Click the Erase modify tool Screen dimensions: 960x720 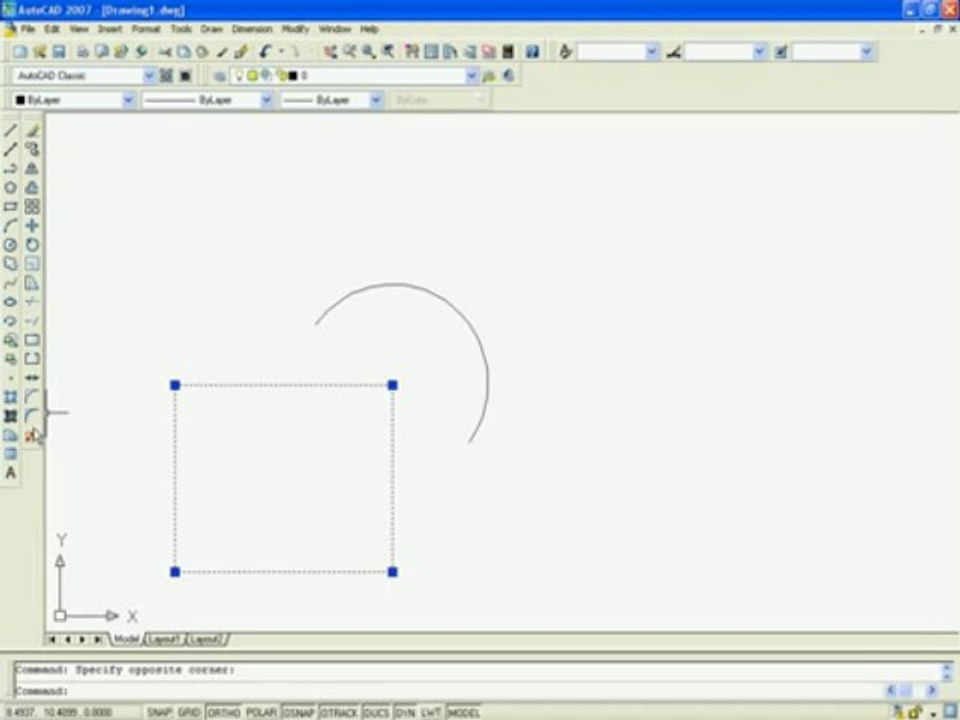point(32,130)
